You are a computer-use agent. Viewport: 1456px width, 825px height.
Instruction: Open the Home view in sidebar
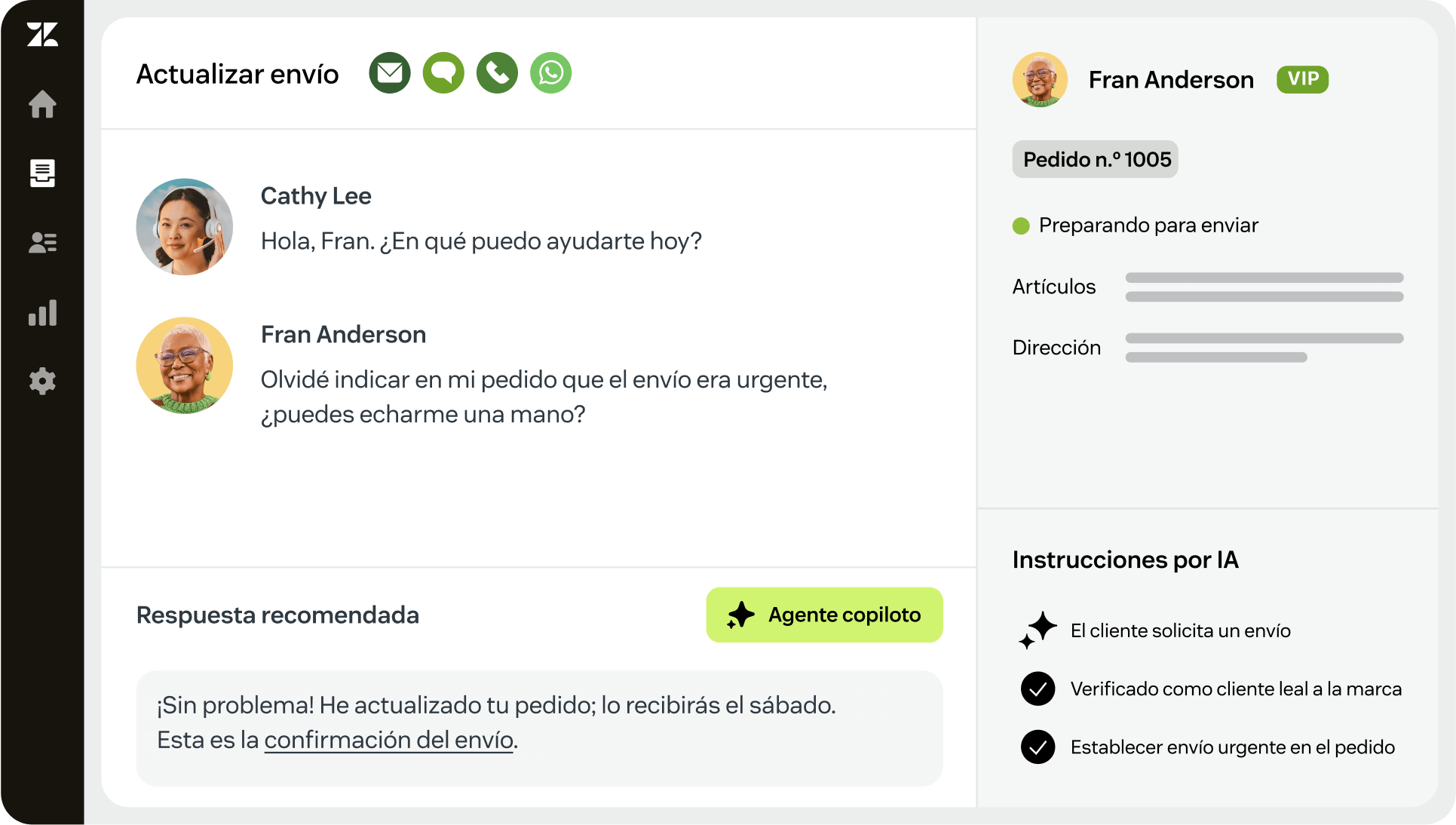click(42, 104)
